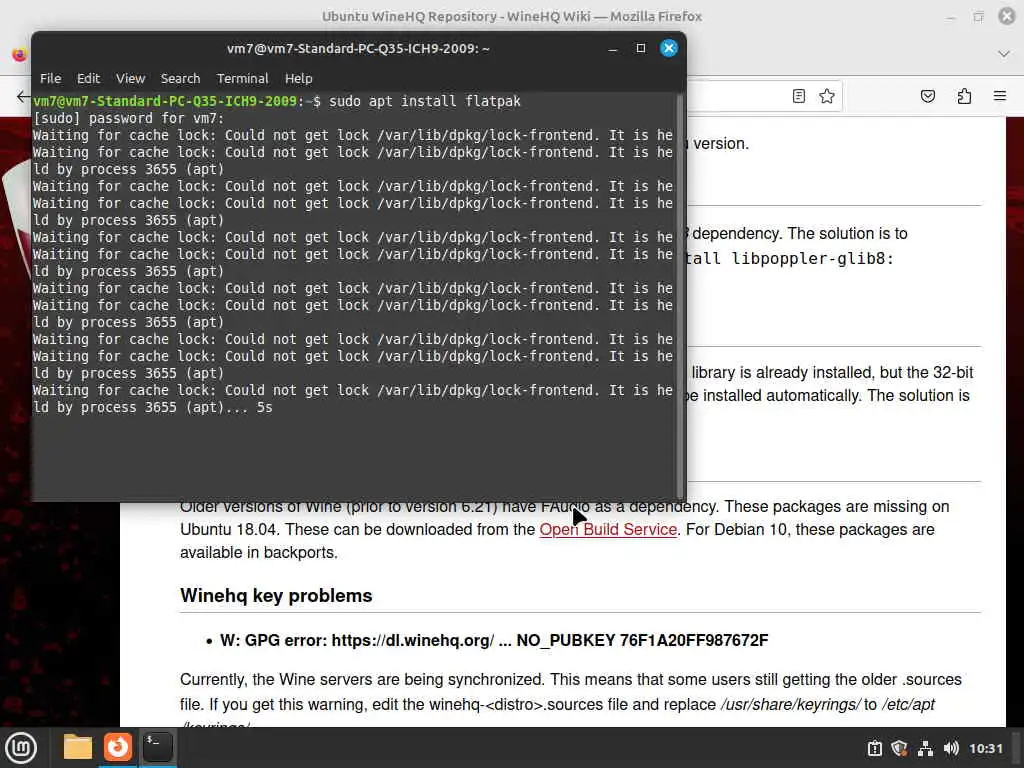Click the Firefox tab favicon
Viewport: 1024px width, 768px height.
[x=20, y=54]
